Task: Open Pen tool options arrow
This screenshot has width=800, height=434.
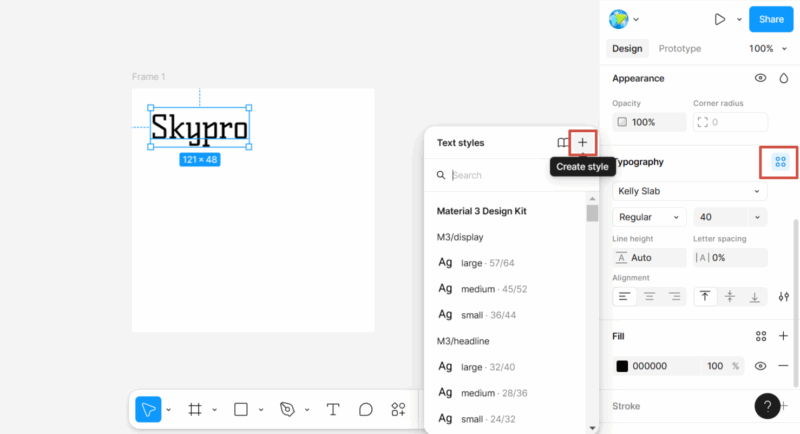Action: (307, 410)
